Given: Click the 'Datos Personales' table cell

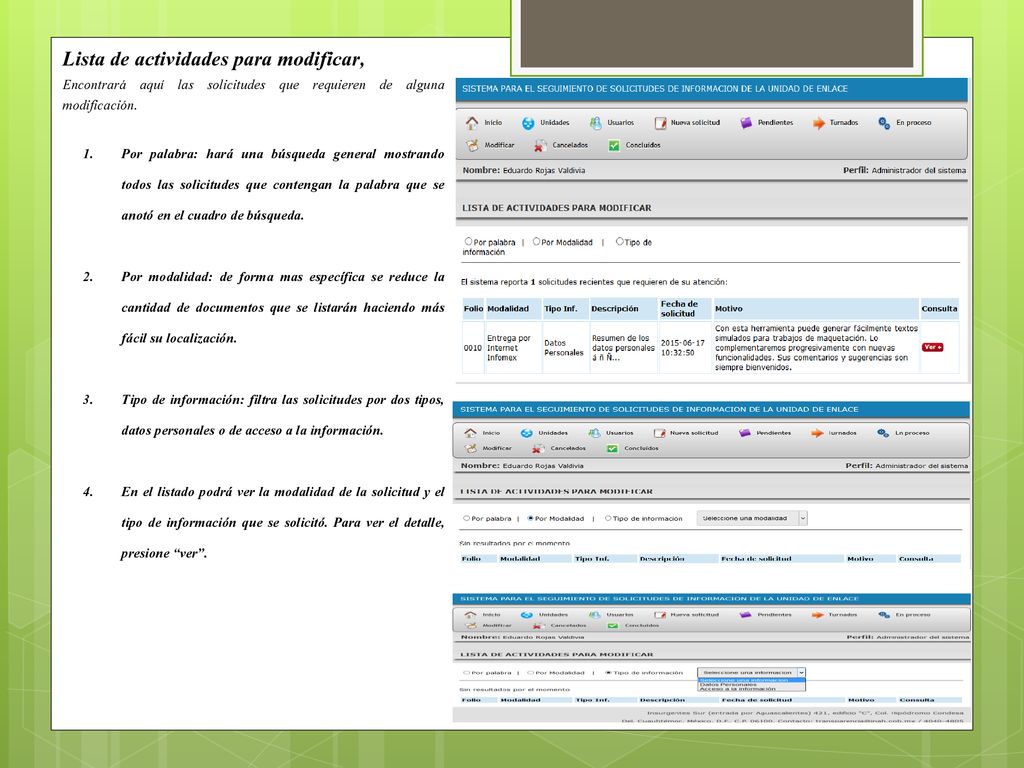Looking at the screenshot, I should [566, 348].
